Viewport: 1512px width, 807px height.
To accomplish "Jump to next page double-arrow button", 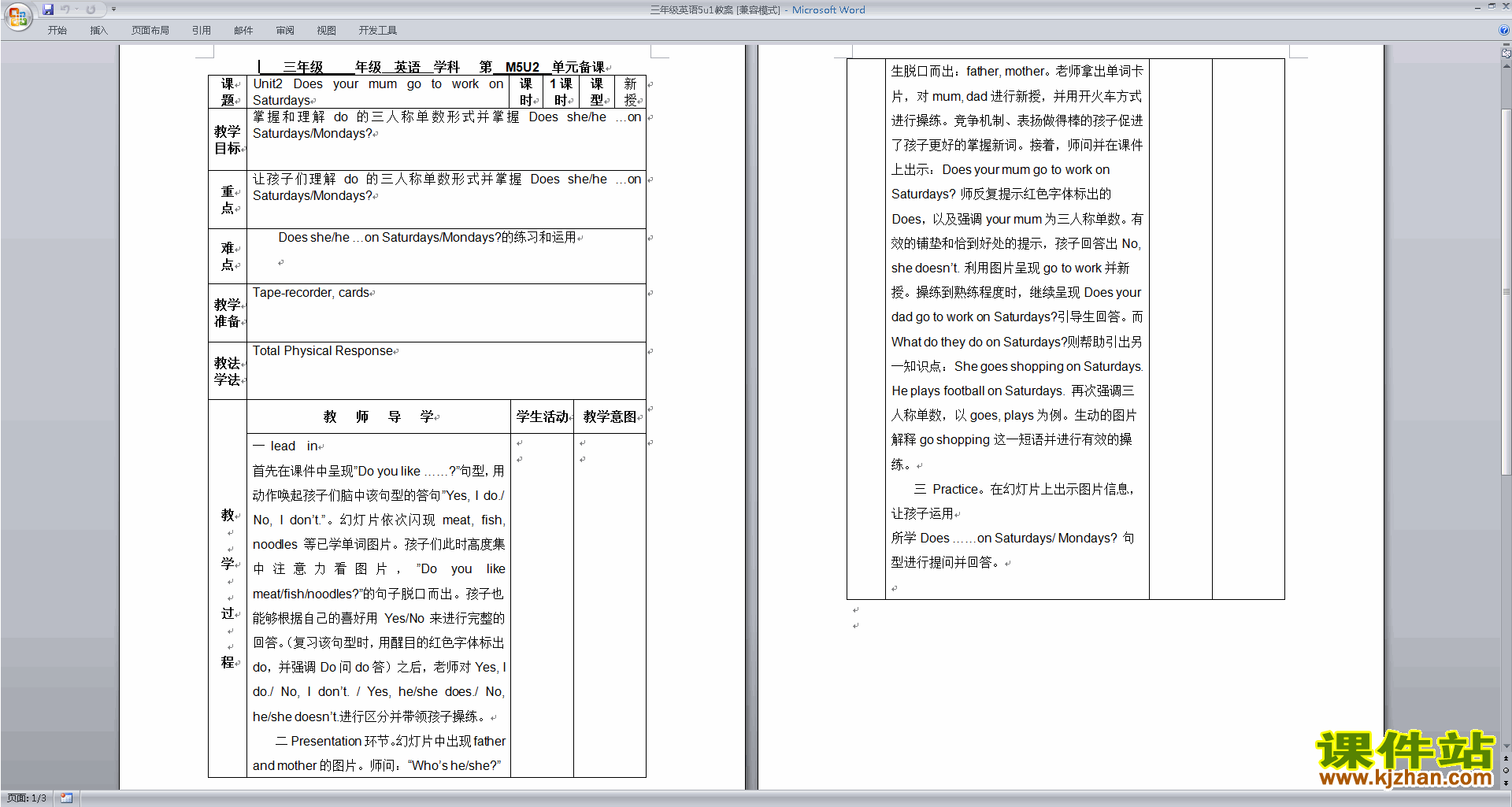I will click(x=1506, y=783).
